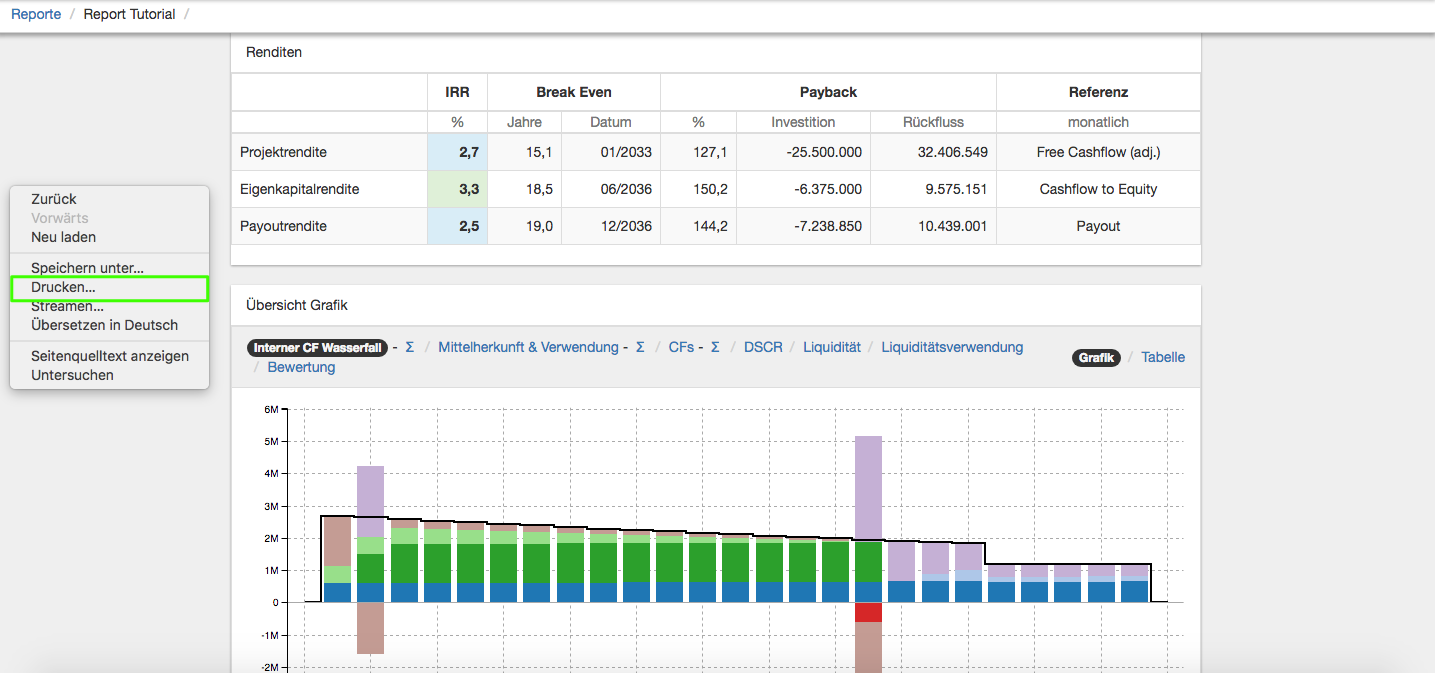Show the Liquidität chart
Image resolution: width=1435 pixels, height=673 pixels.
click(832, 347)
